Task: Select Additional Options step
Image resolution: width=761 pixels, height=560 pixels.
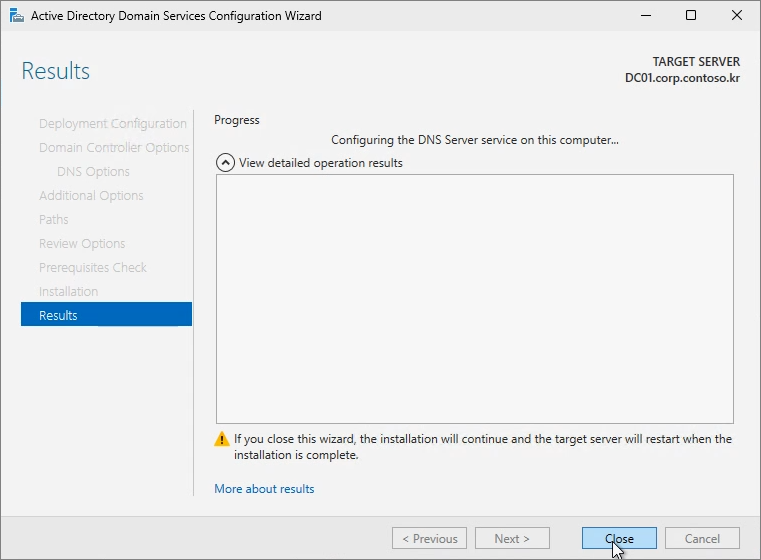Action: pos(91,196)
